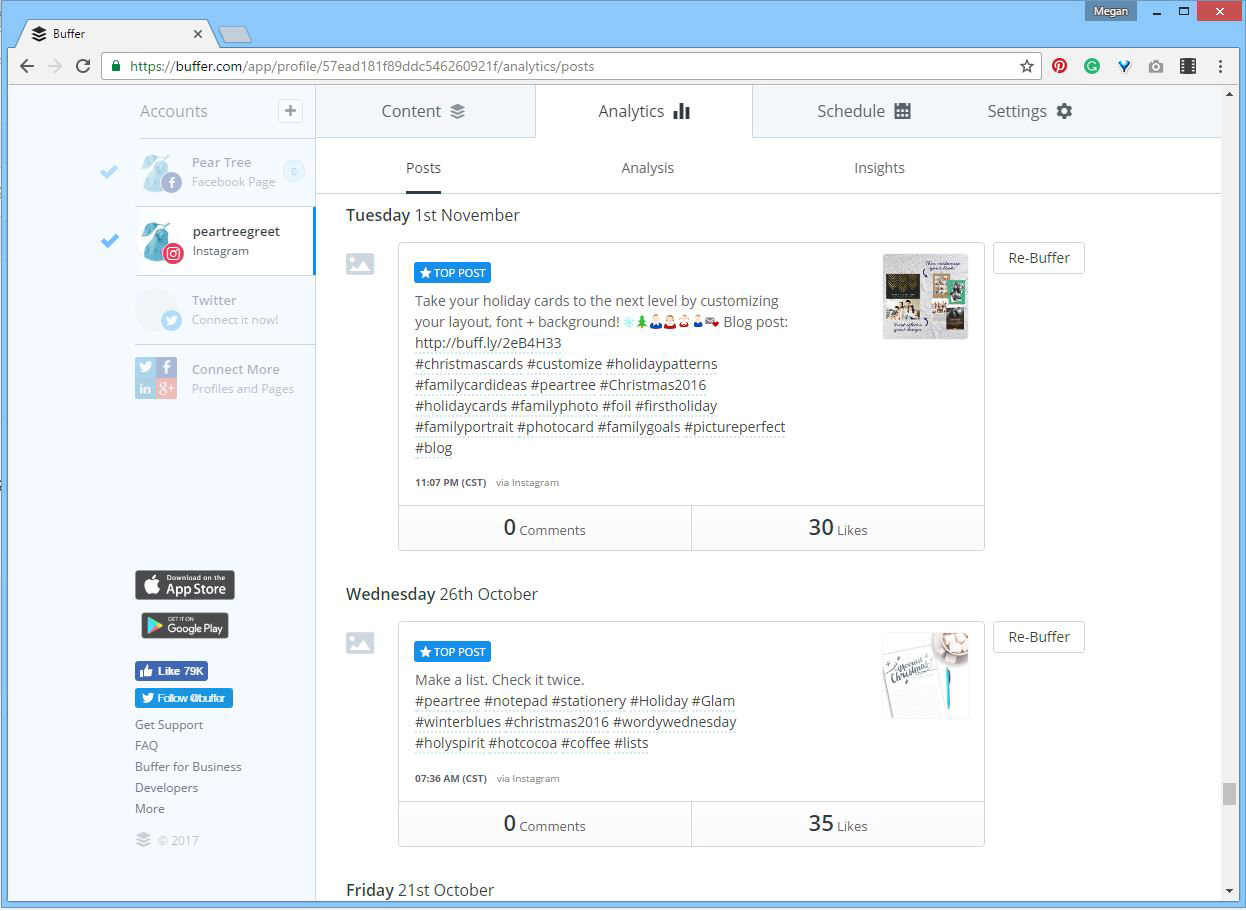Open the Grammarly extension icon
Viewport: 1246px width, 911px height.
(1092, 66)
